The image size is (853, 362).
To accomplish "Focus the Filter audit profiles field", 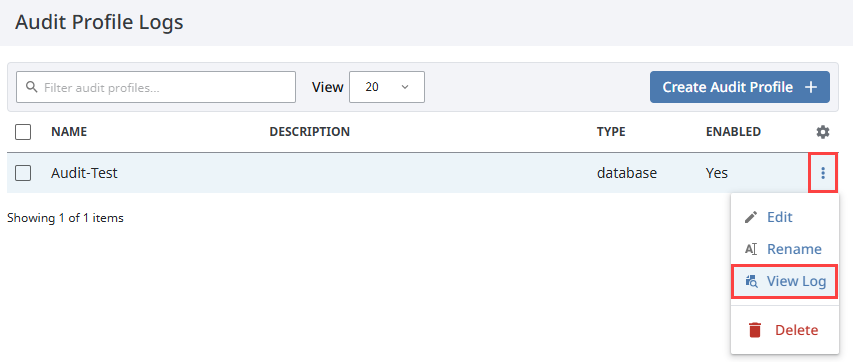I will (x=156, y=87).
